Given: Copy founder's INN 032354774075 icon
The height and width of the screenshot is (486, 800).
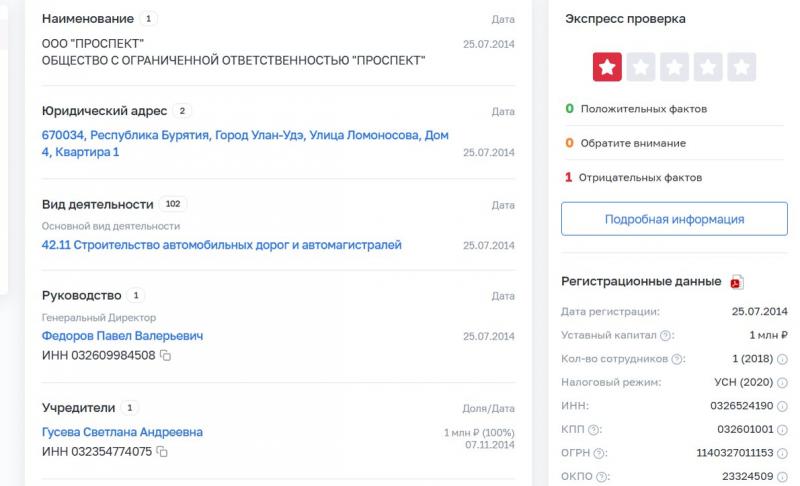Looking at the screenshot, I should point(162,451).
